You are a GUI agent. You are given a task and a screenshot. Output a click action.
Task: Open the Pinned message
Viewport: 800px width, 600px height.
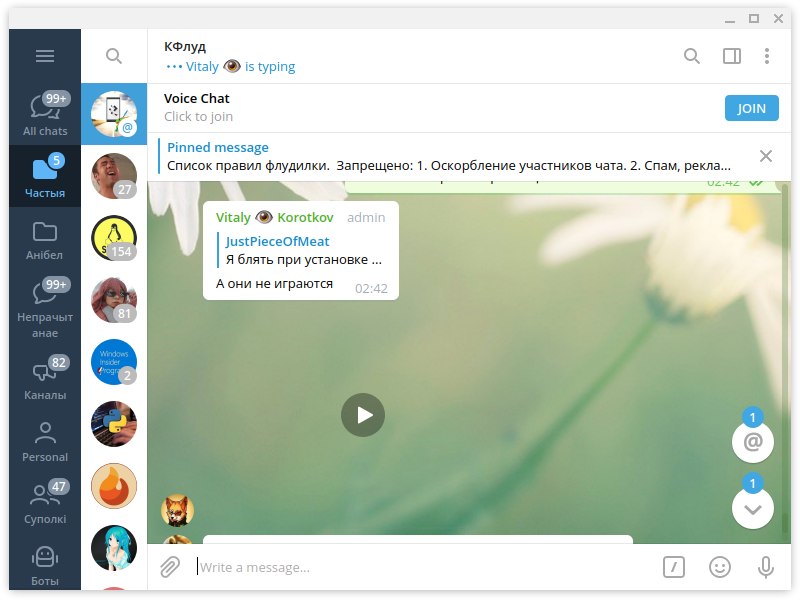449,157
